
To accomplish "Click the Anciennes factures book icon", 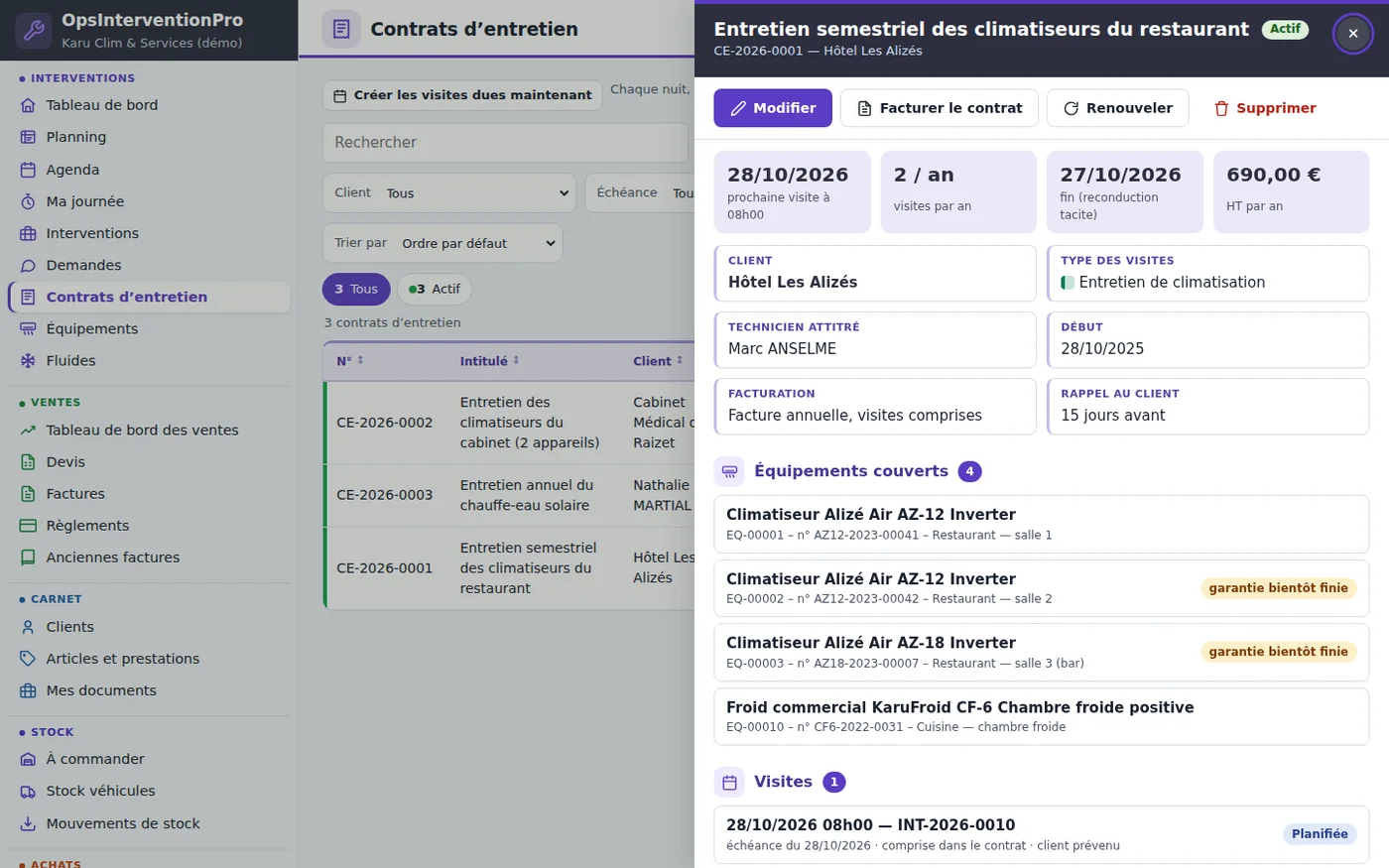I will [28, 558].
